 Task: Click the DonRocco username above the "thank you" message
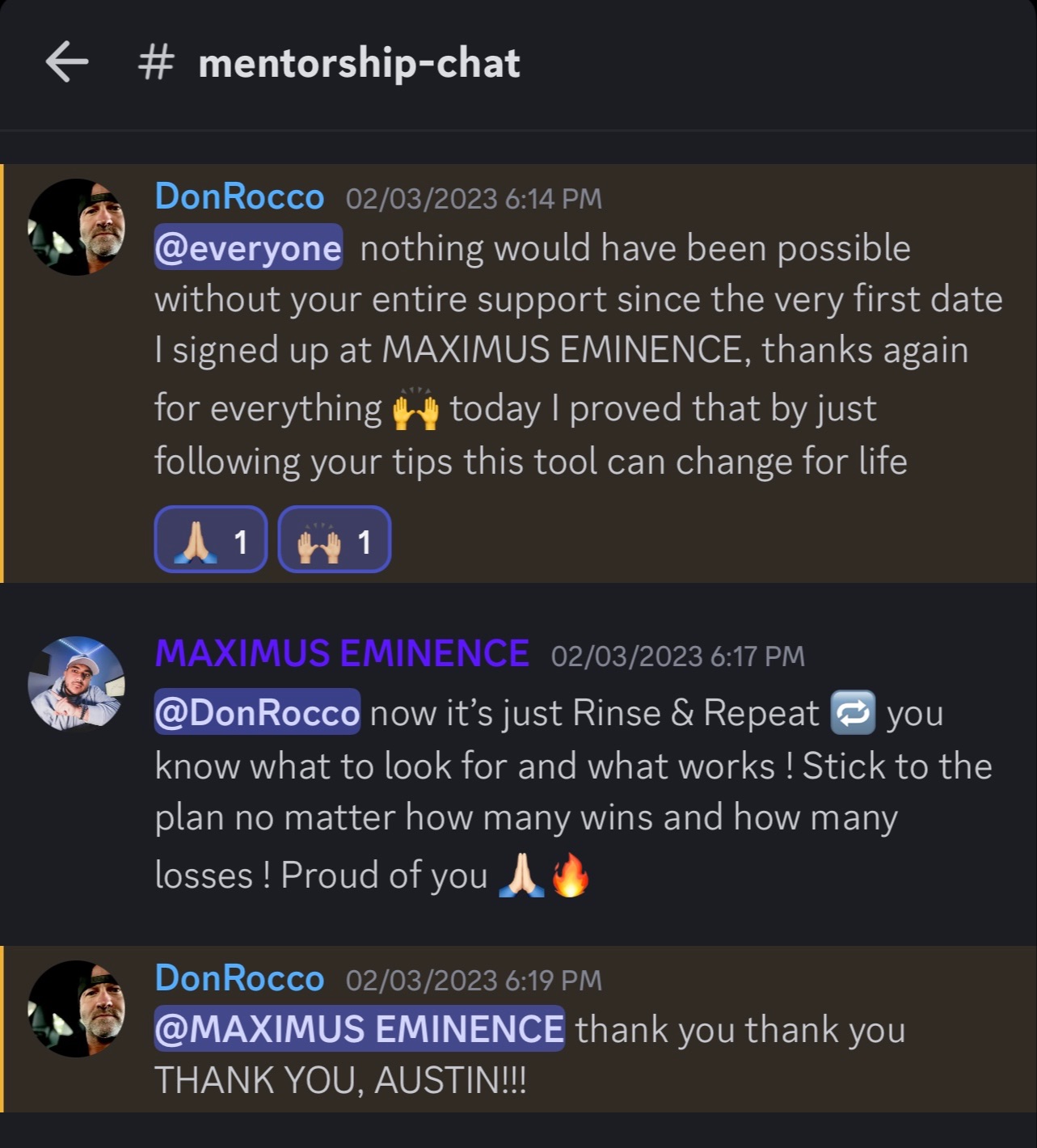(239, 978)
